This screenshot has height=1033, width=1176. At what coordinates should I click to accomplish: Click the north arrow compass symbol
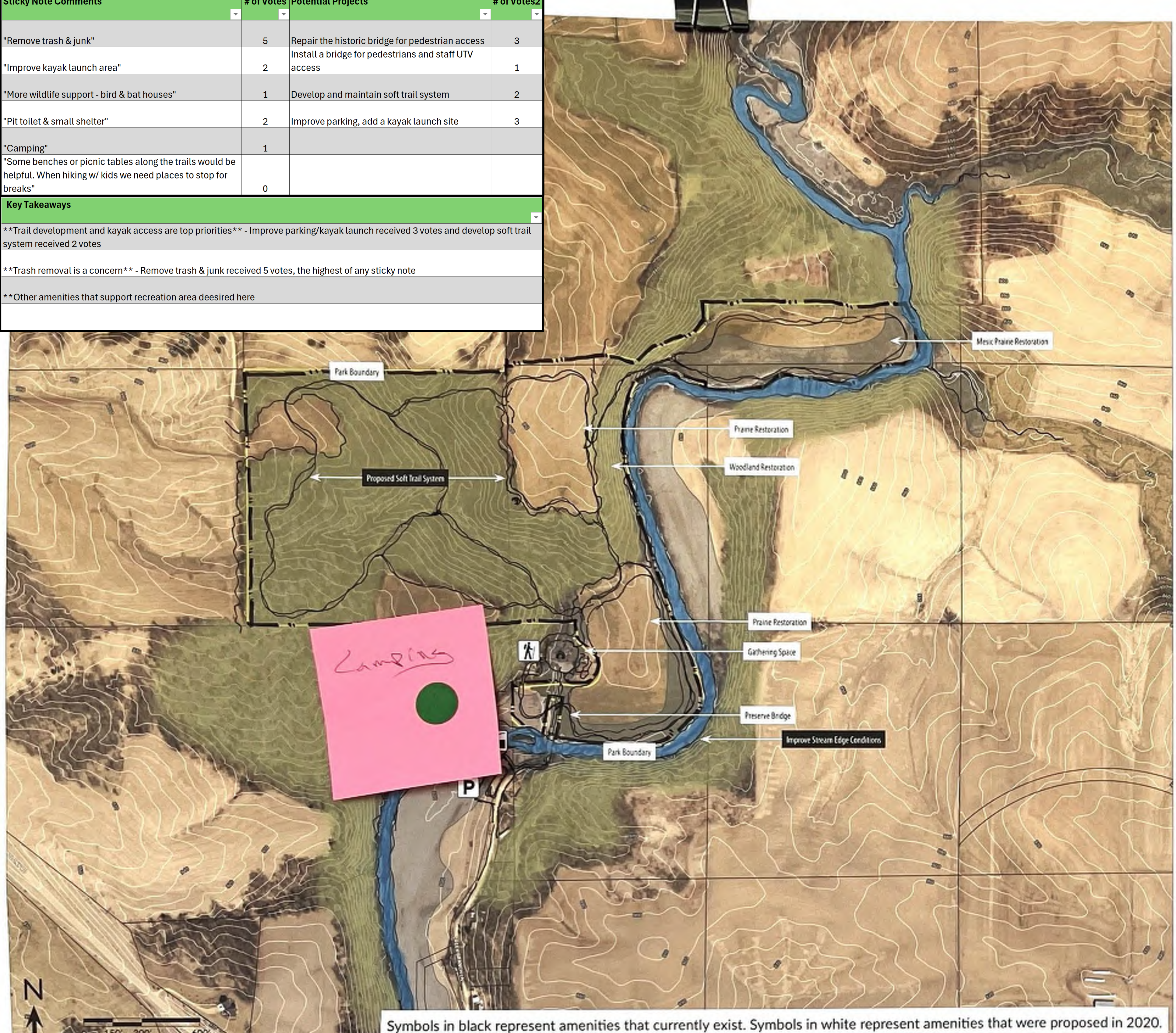tap(34, 1006)
